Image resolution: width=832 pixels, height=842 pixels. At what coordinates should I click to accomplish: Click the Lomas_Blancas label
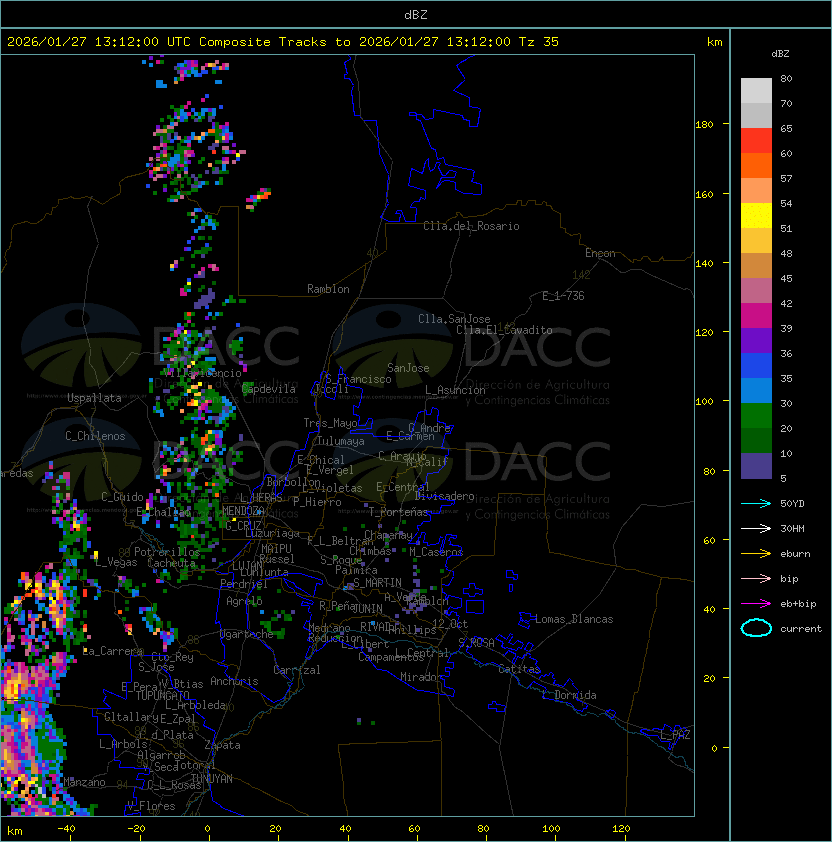click(574, 620)
